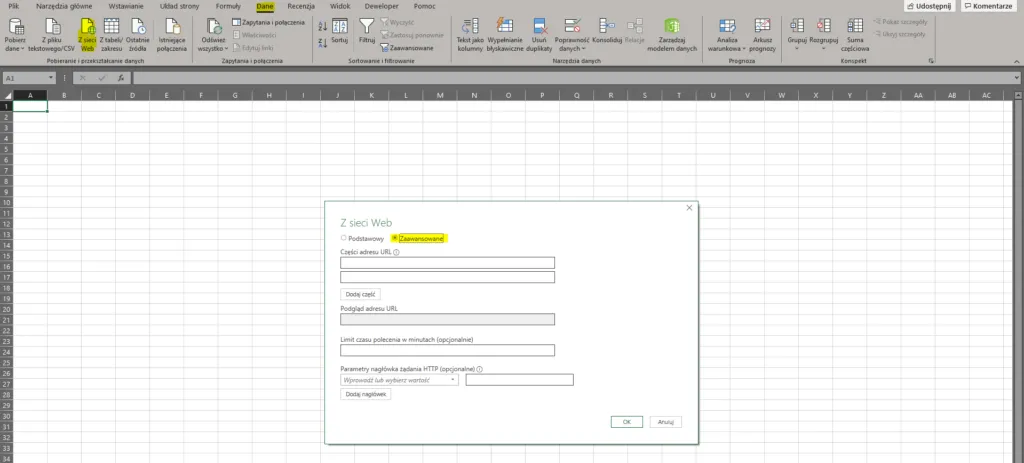1024x463 pixels.
Task: Open Ostatnie źródła
Action: (138, 35)
